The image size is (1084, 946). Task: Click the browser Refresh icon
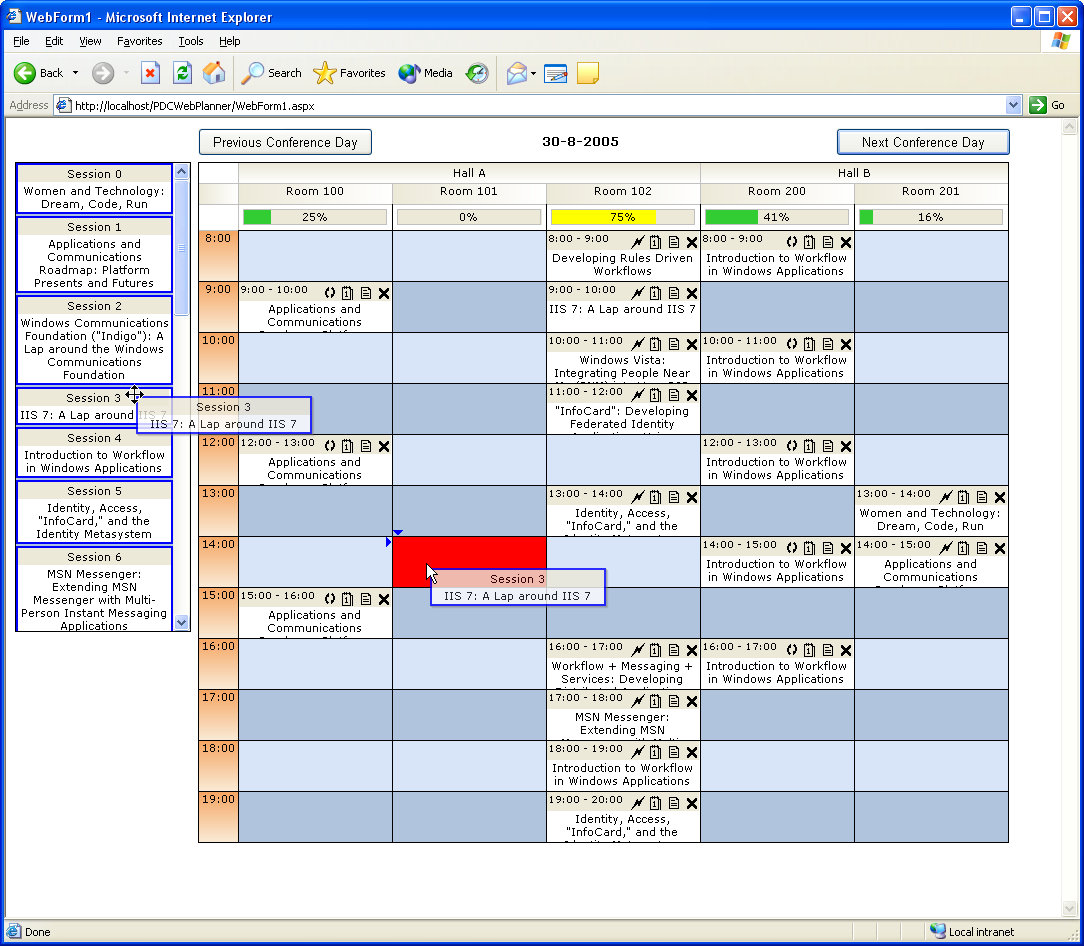183,73
